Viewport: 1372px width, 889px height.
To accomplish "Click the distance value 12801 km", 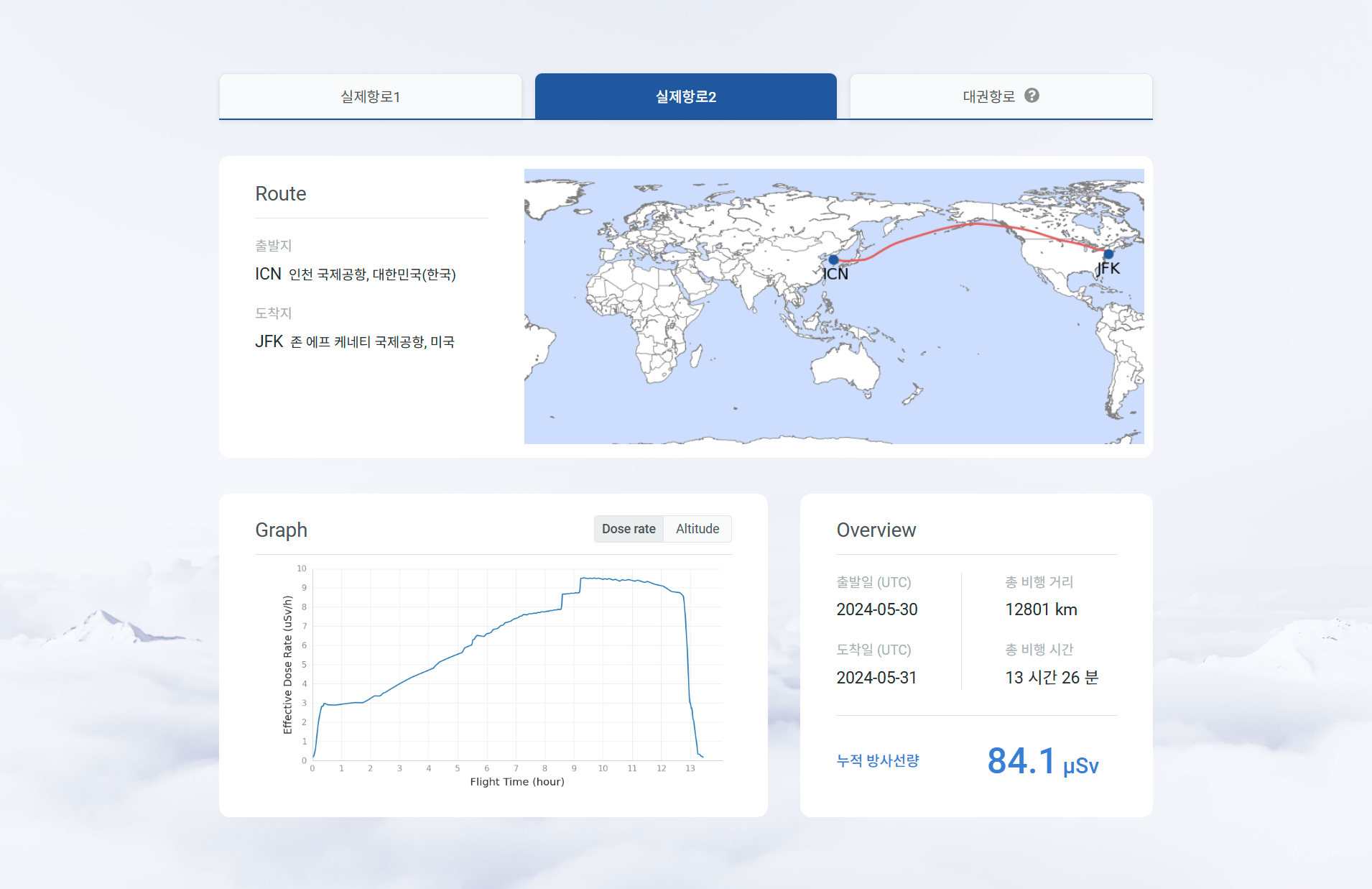I will (1042, 609).
